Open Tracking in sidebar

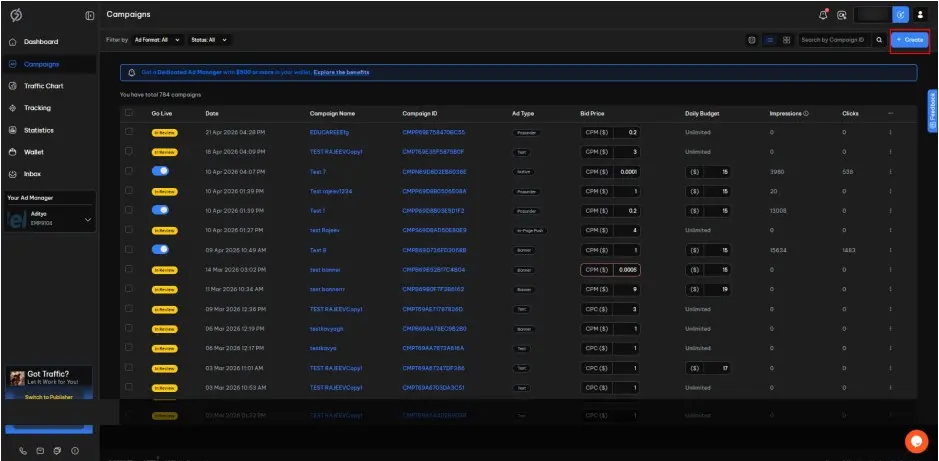click(37, 108)
